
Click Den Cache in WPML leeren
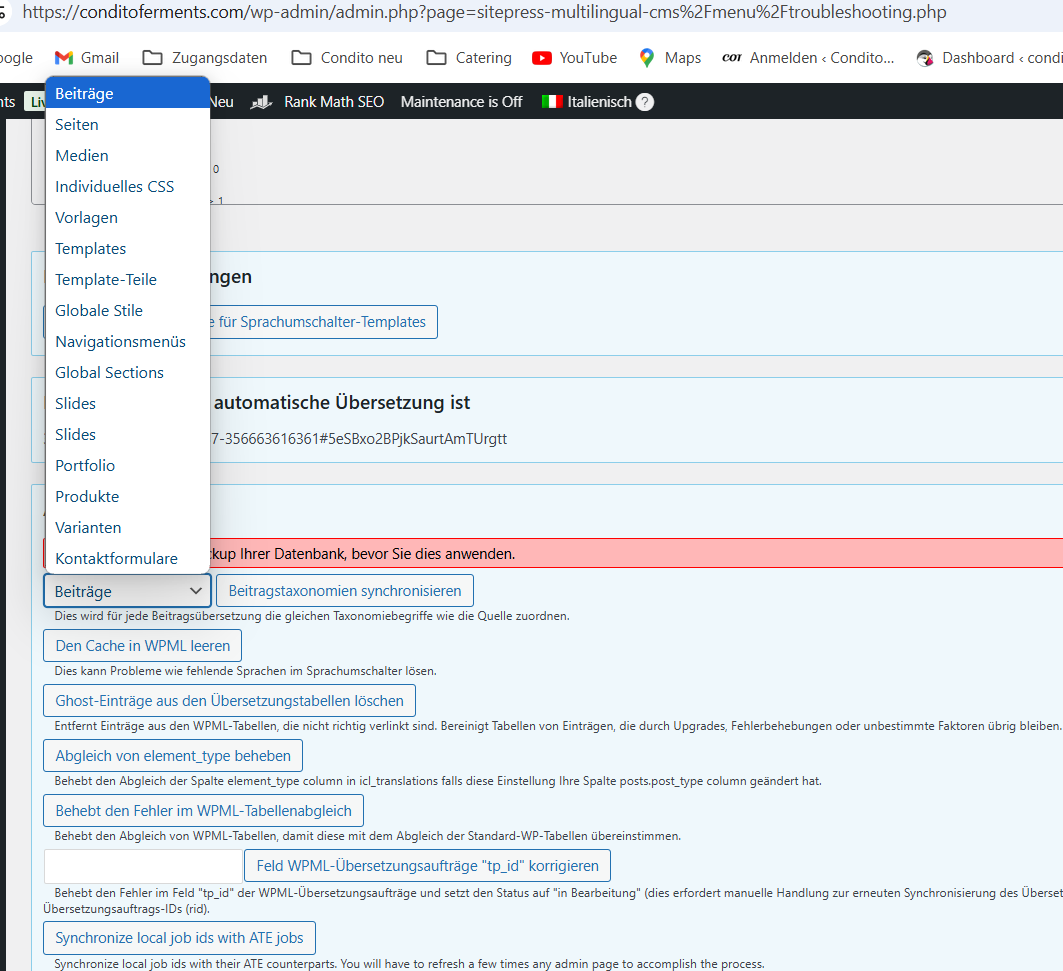[142, 646]
